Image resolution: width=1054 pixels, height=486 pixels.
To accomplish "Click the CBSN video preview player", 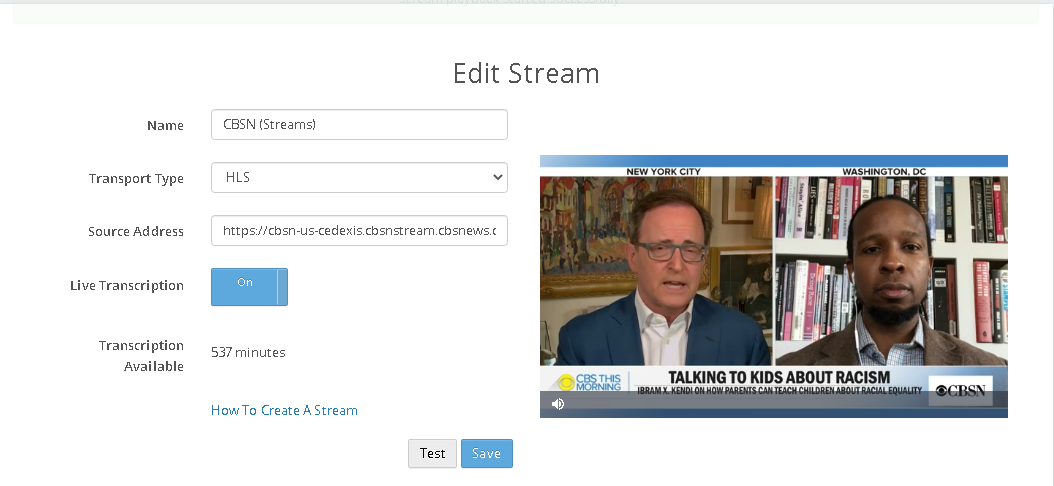I will (x=774, y=286).
